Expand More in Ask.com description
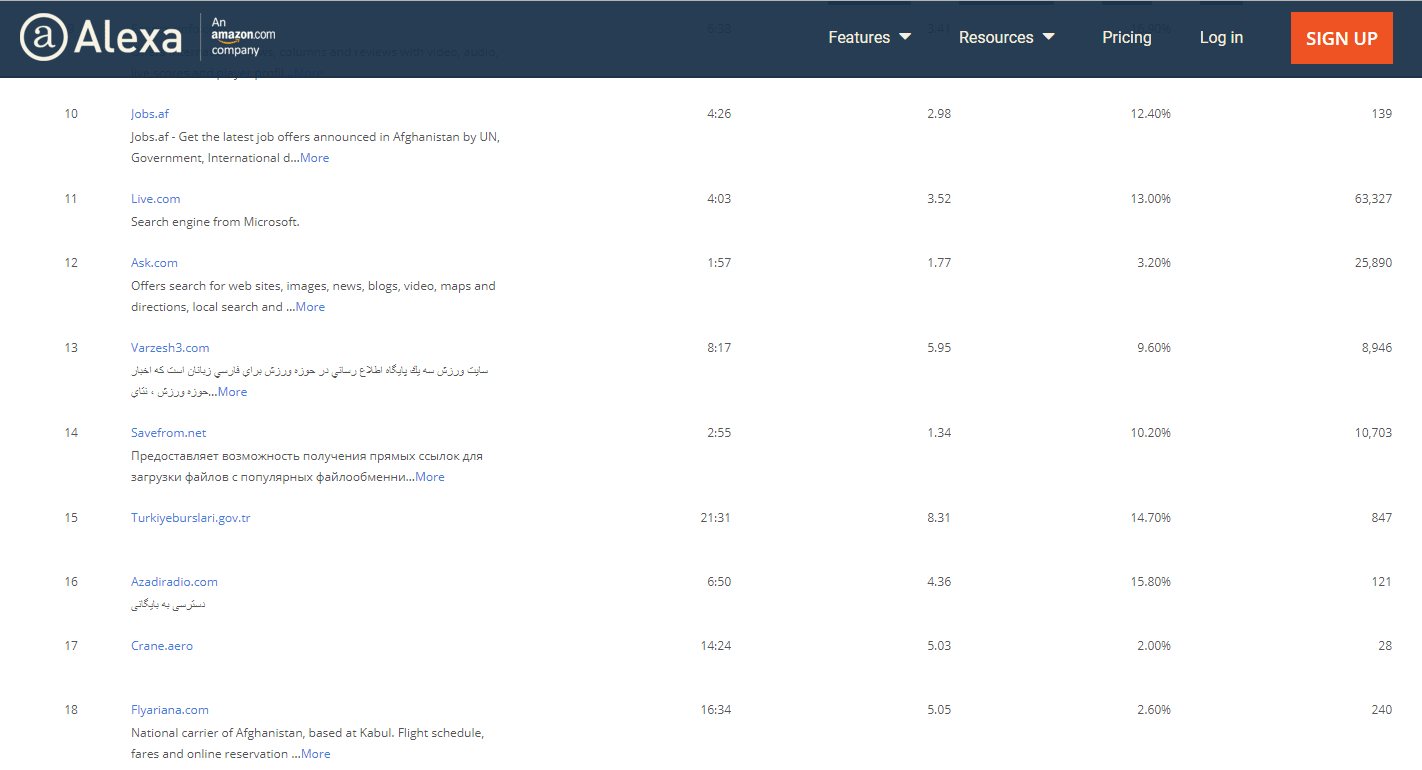Screen dimensions: 1422x770 pos(310,307)
